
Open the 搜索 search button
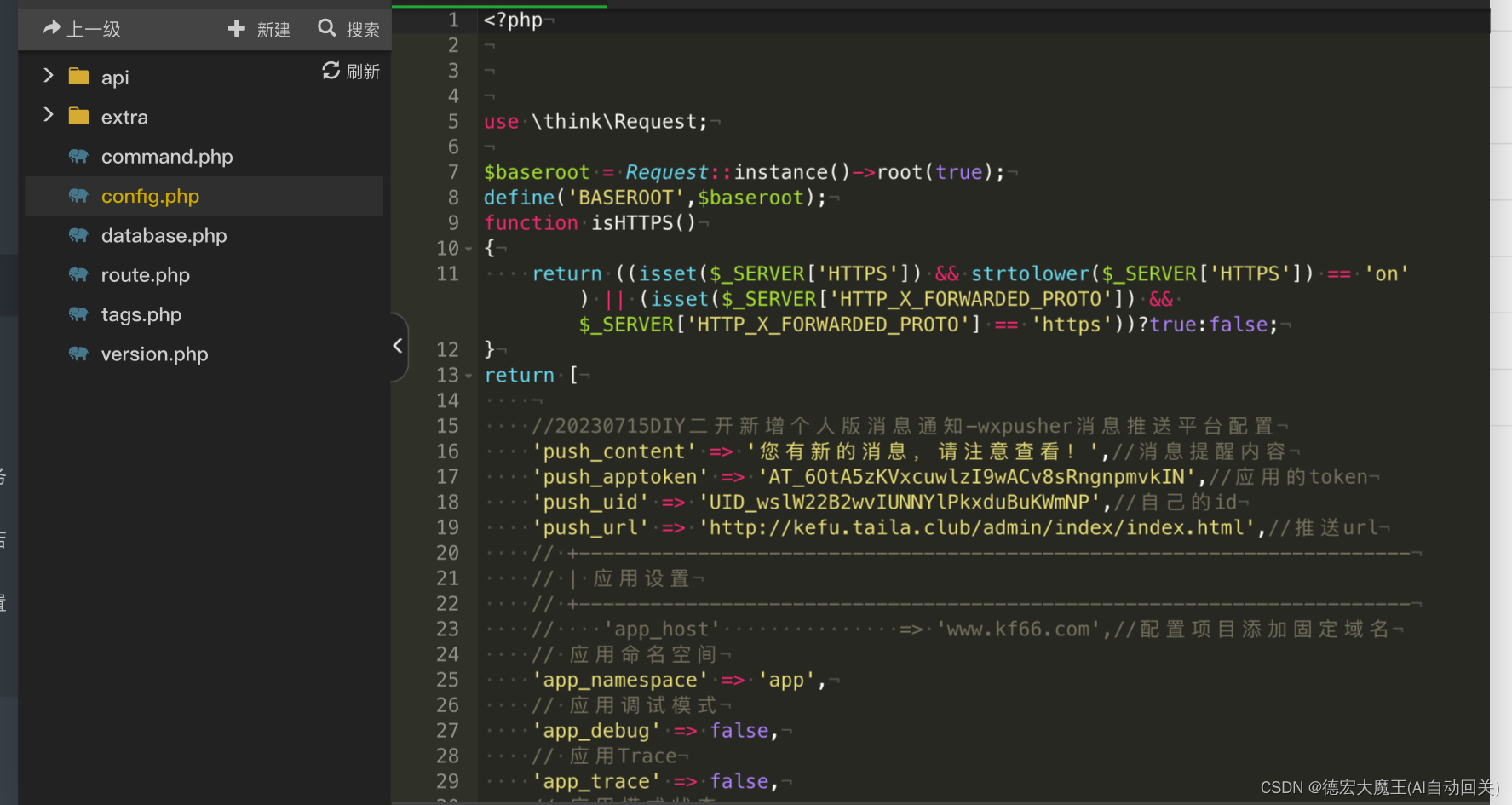(x=349, y=29)
